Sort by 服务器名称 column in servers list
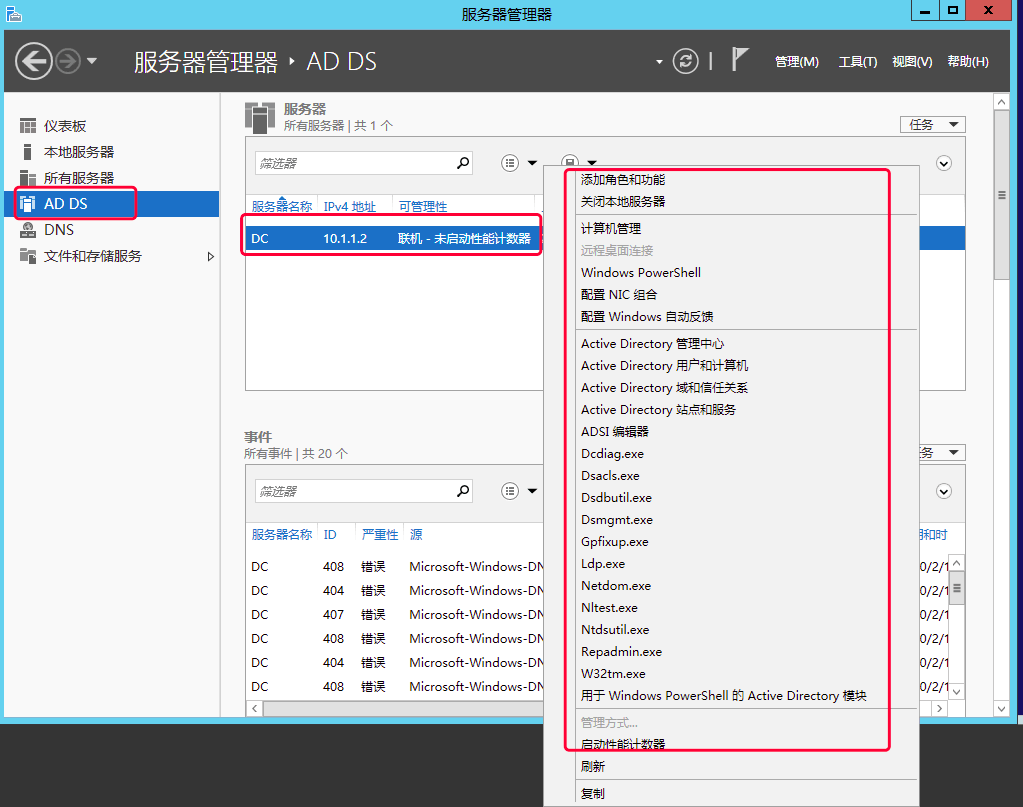The height and width of the screenshot is (807, 1023). (282, 206)
